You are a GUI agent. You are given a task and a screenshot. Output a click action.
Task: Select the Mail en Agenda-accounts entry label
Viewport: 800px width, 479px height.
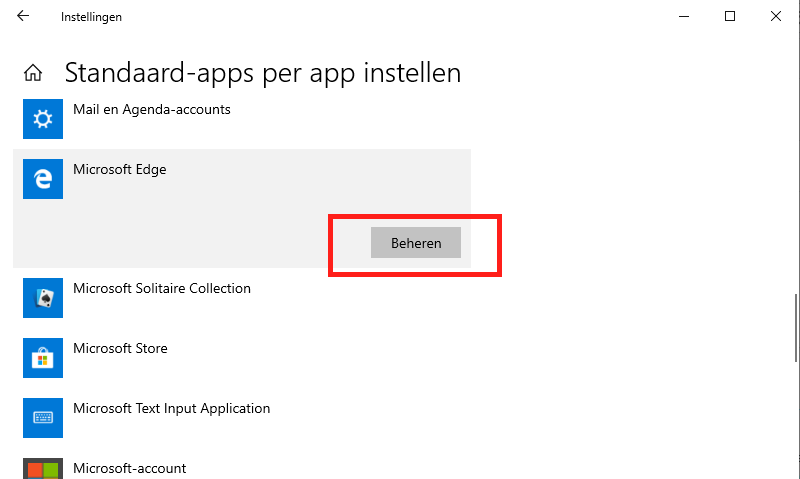152,109
